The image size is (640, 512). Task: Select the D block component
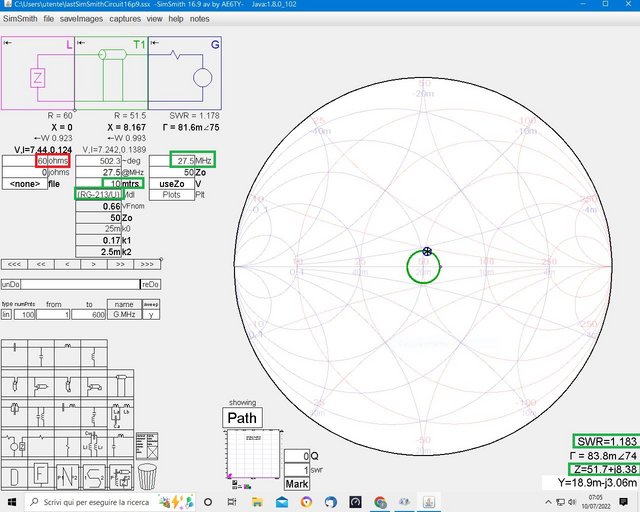15,476
